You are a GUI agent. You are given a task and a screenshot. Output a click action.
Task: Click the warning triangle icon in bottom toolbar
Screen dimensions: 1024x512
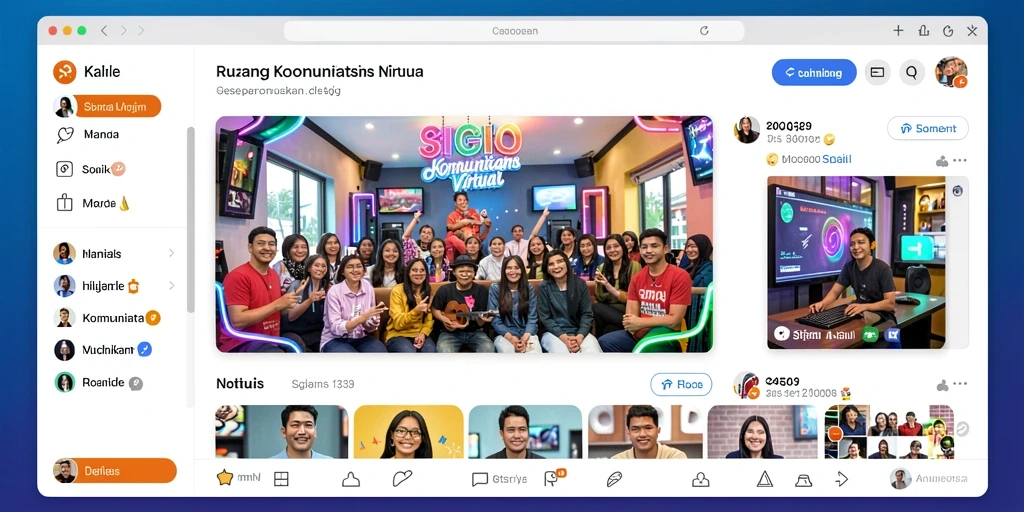coord(765,479)
